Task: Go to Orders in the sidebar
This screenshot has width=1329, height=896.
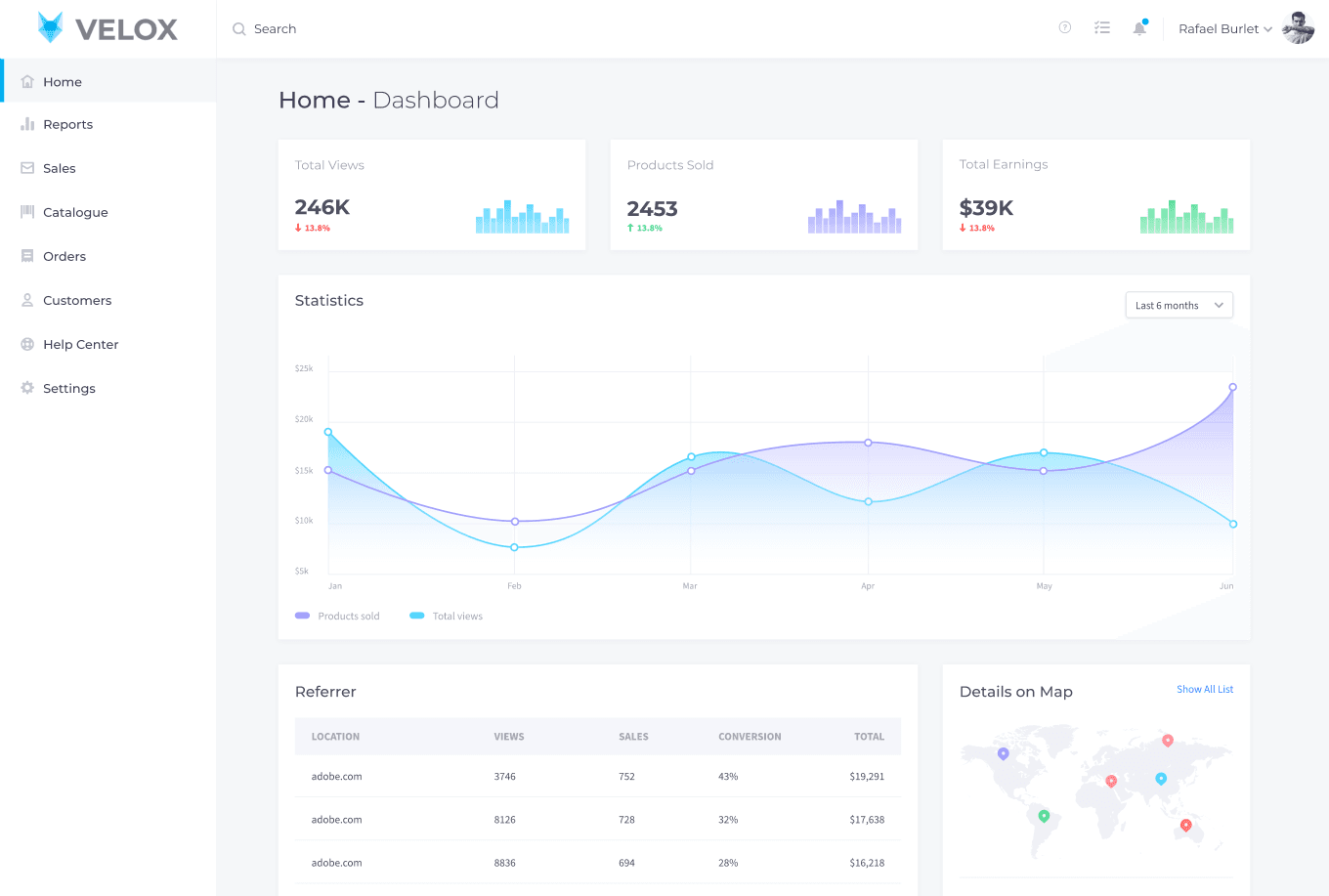Action: (x=64, y=256)
